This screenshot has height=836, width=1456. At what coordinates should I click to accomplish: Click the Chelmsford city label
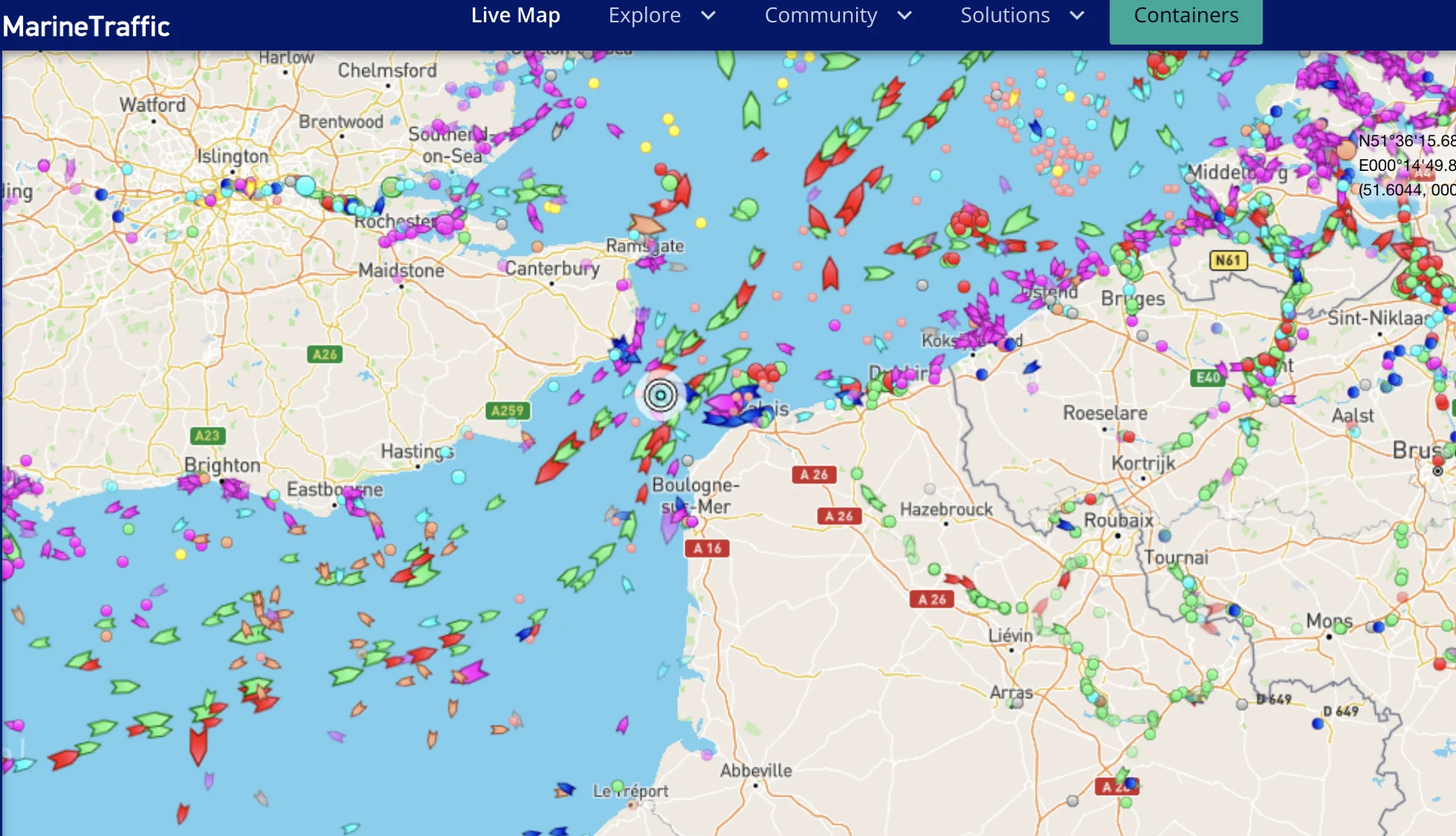coord(387,71)
